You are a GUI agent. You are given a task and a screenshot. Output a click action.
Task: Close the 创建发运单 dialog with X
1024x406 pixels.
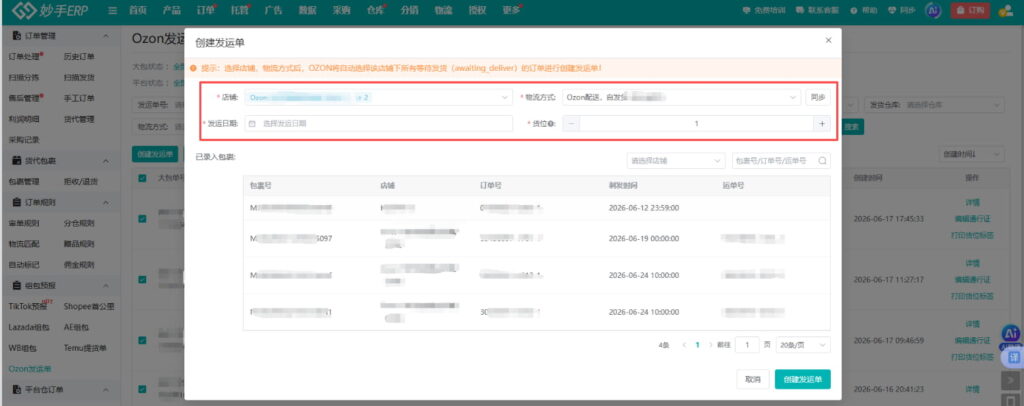coord(828,40)
